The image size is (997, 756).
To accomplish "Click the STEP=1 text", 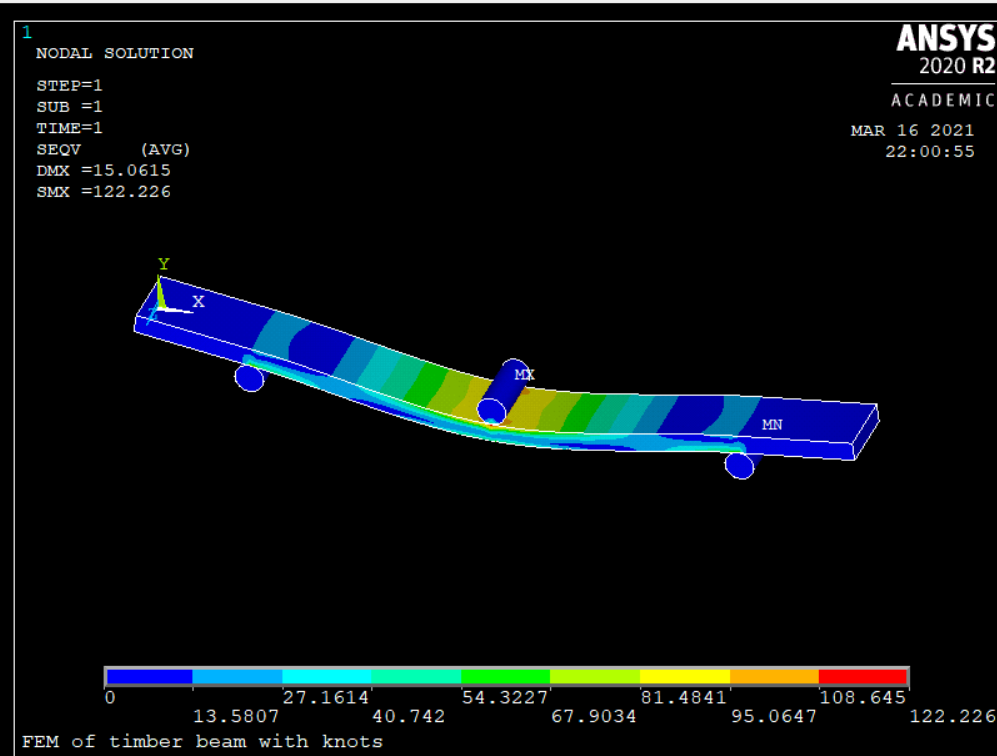I will [x=69, y=85].
